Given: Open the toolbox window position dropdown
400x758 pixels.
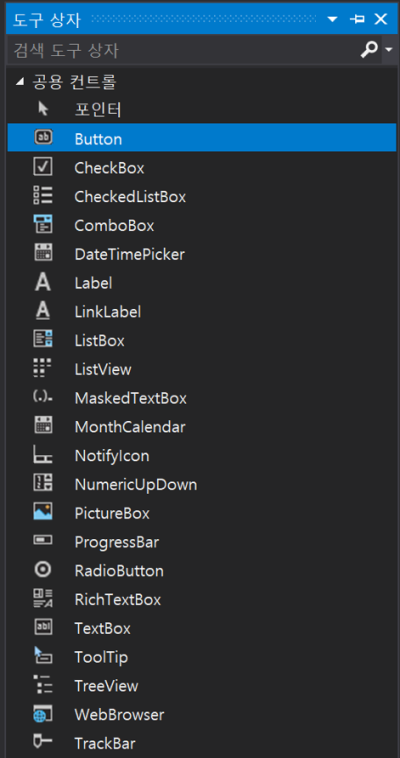Looking at the screenshot, I should [x=332, y=19].
